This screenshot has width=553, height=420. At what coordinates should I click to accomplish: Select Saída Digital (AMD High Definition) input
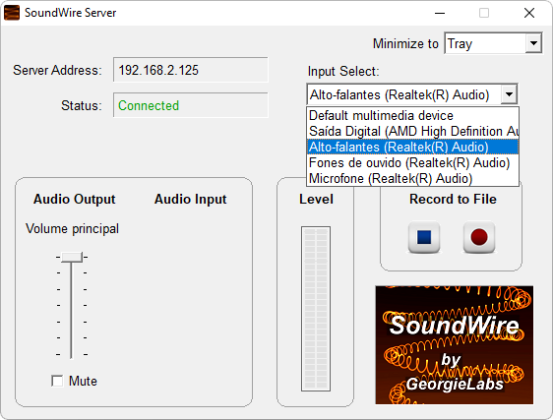[413, 132]
